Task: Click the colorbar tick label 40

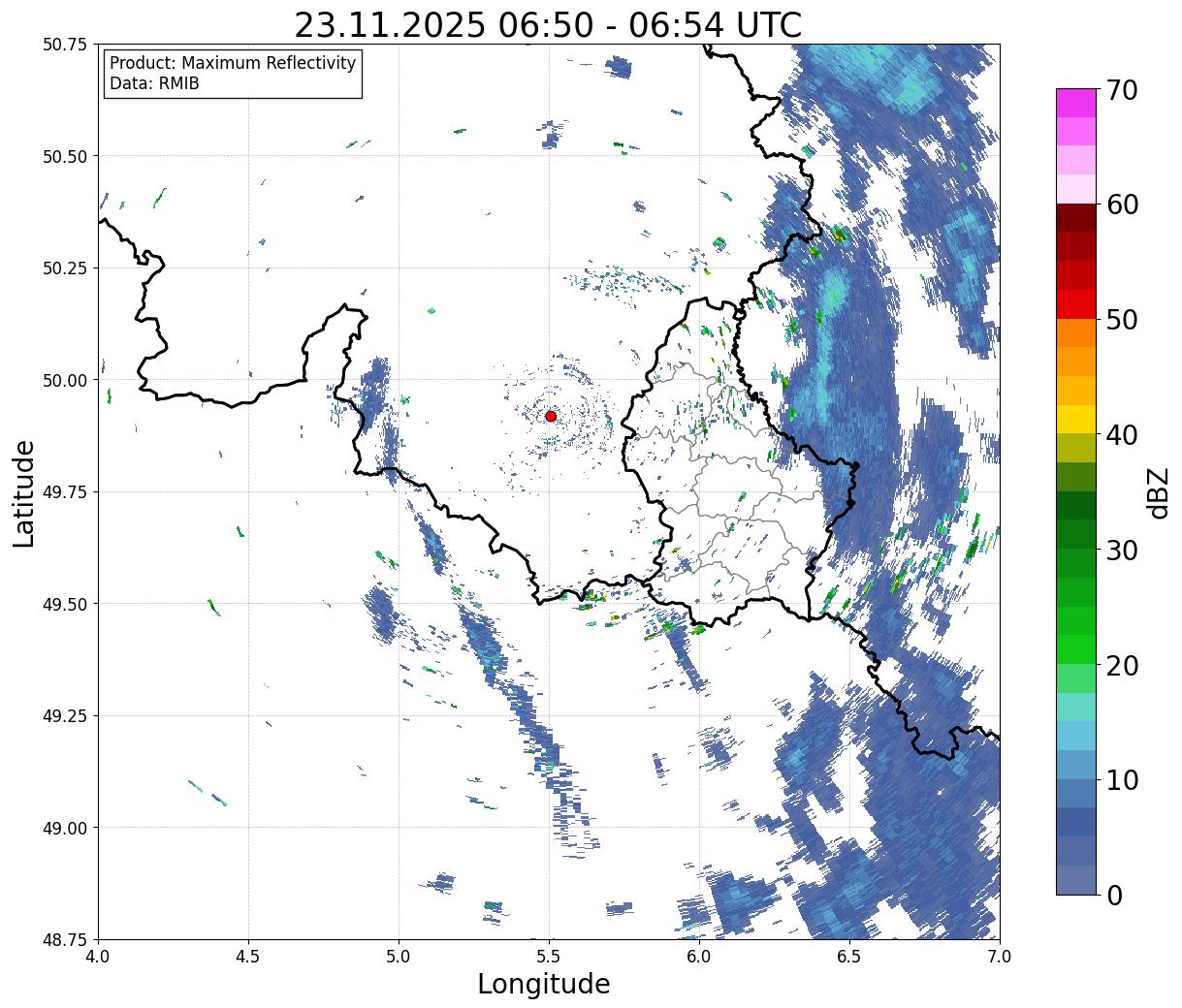Action: (1121, 435)
